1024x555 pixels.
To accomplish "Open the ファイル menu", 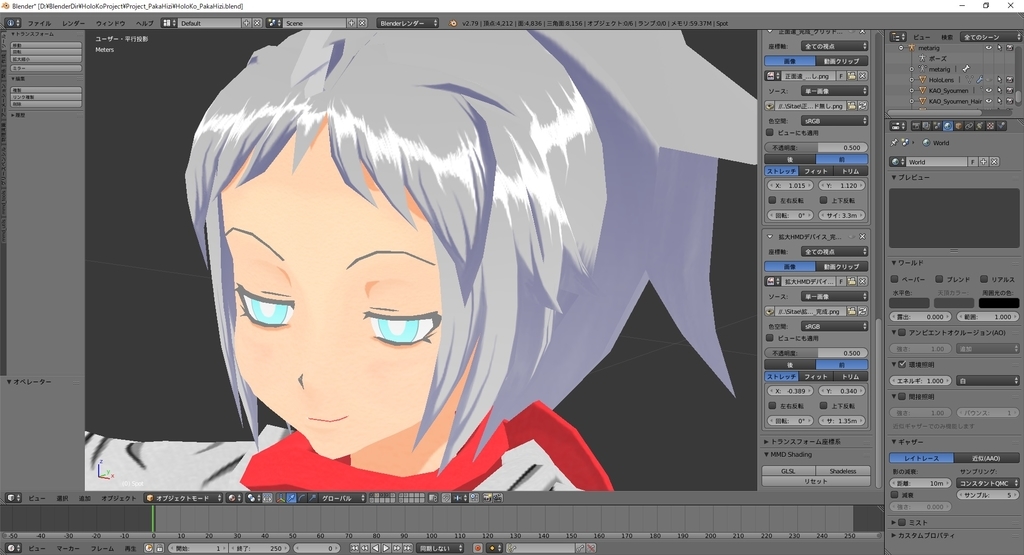I will (39, 23).
